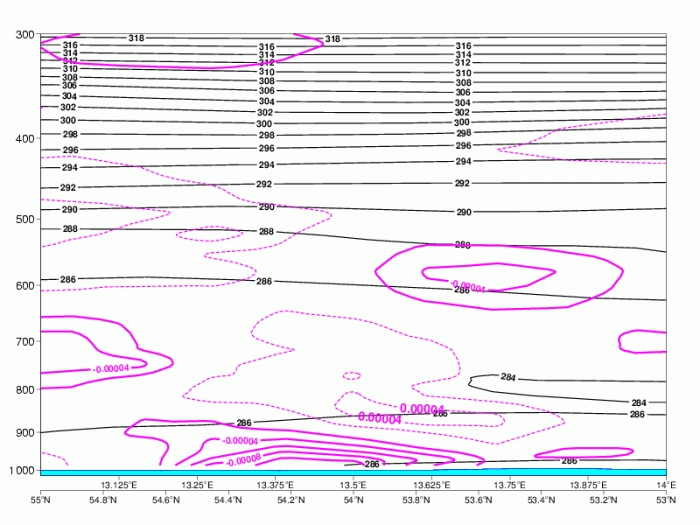Click the 13.875°E longitude label
The width and height of the screenshot is (700, 525).
pyautogui.click(x=590, y=484)
